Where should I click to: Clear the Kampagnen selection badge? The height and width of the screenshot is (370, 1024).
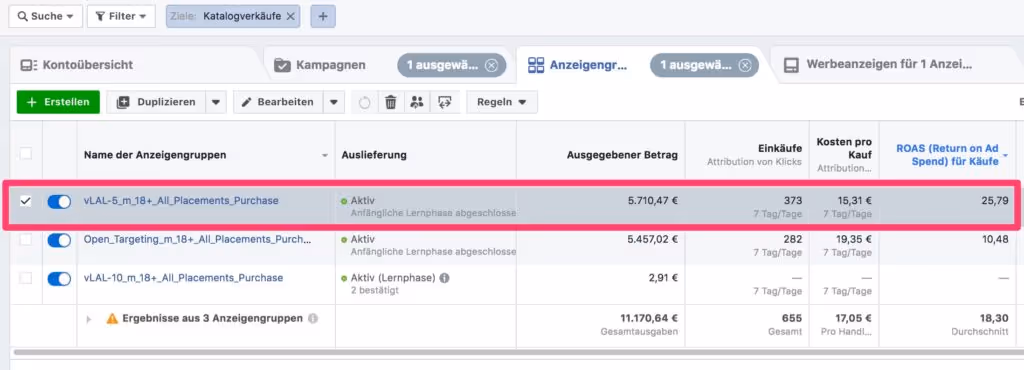pos(491,65)
